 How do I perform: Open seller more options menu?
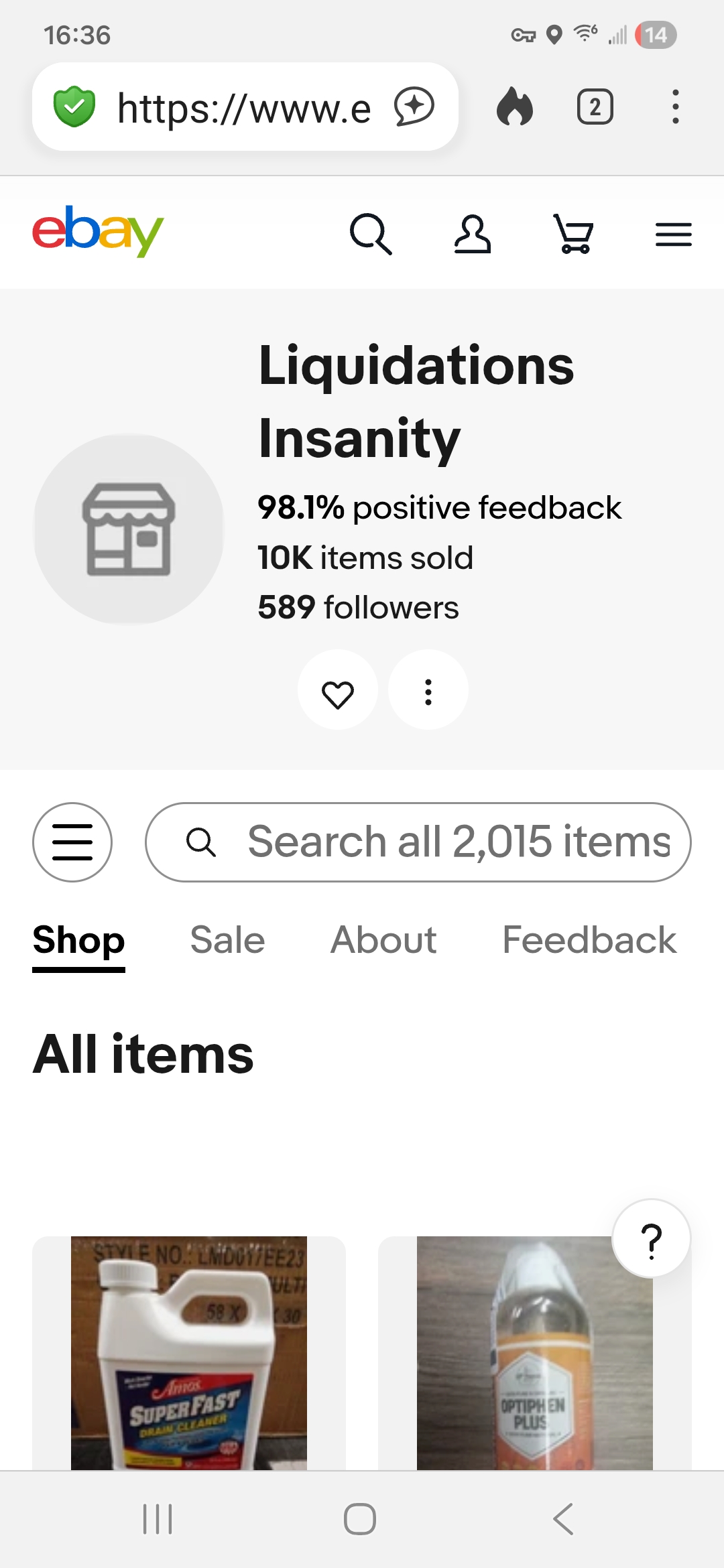point(428,690)
